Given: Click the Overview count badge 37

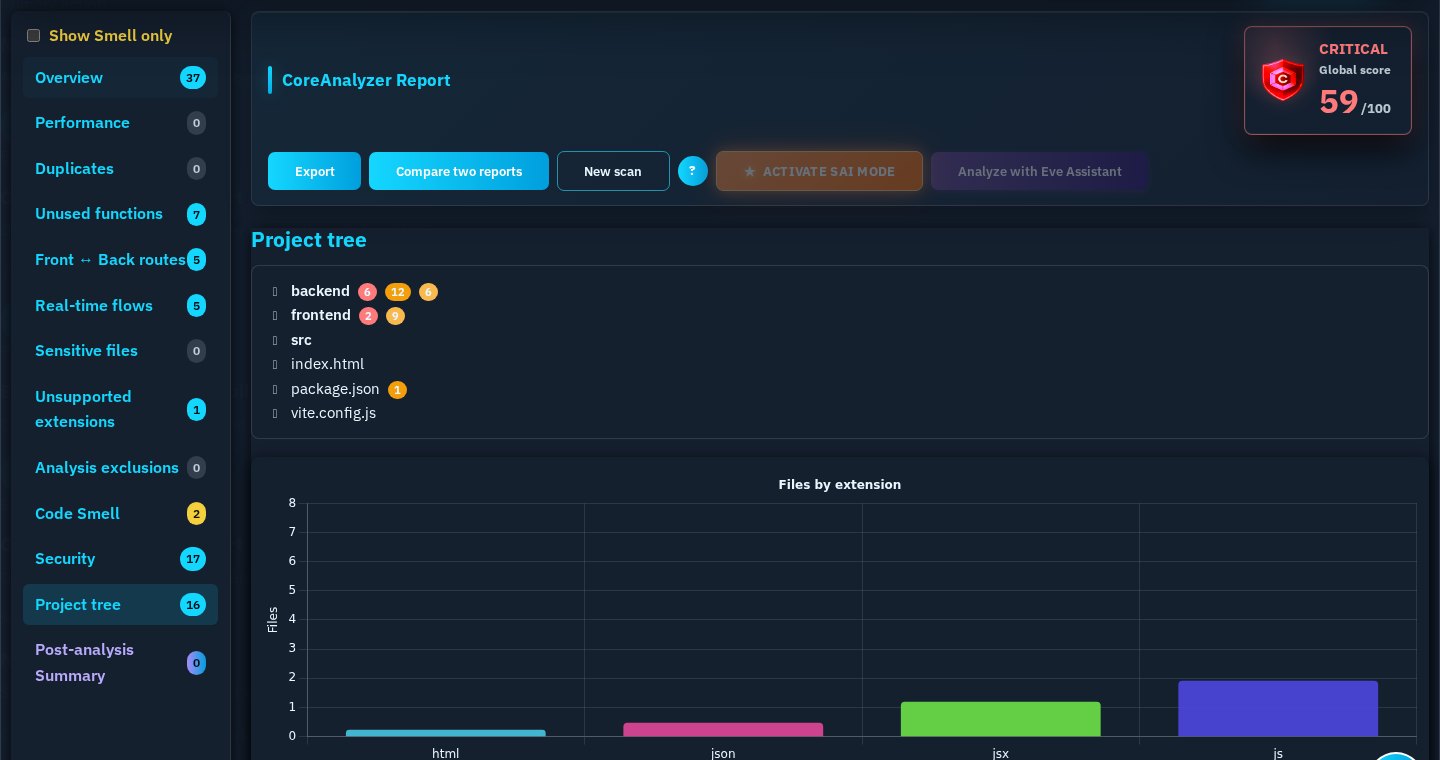Looking at the screenshot, I should point(193,78).
